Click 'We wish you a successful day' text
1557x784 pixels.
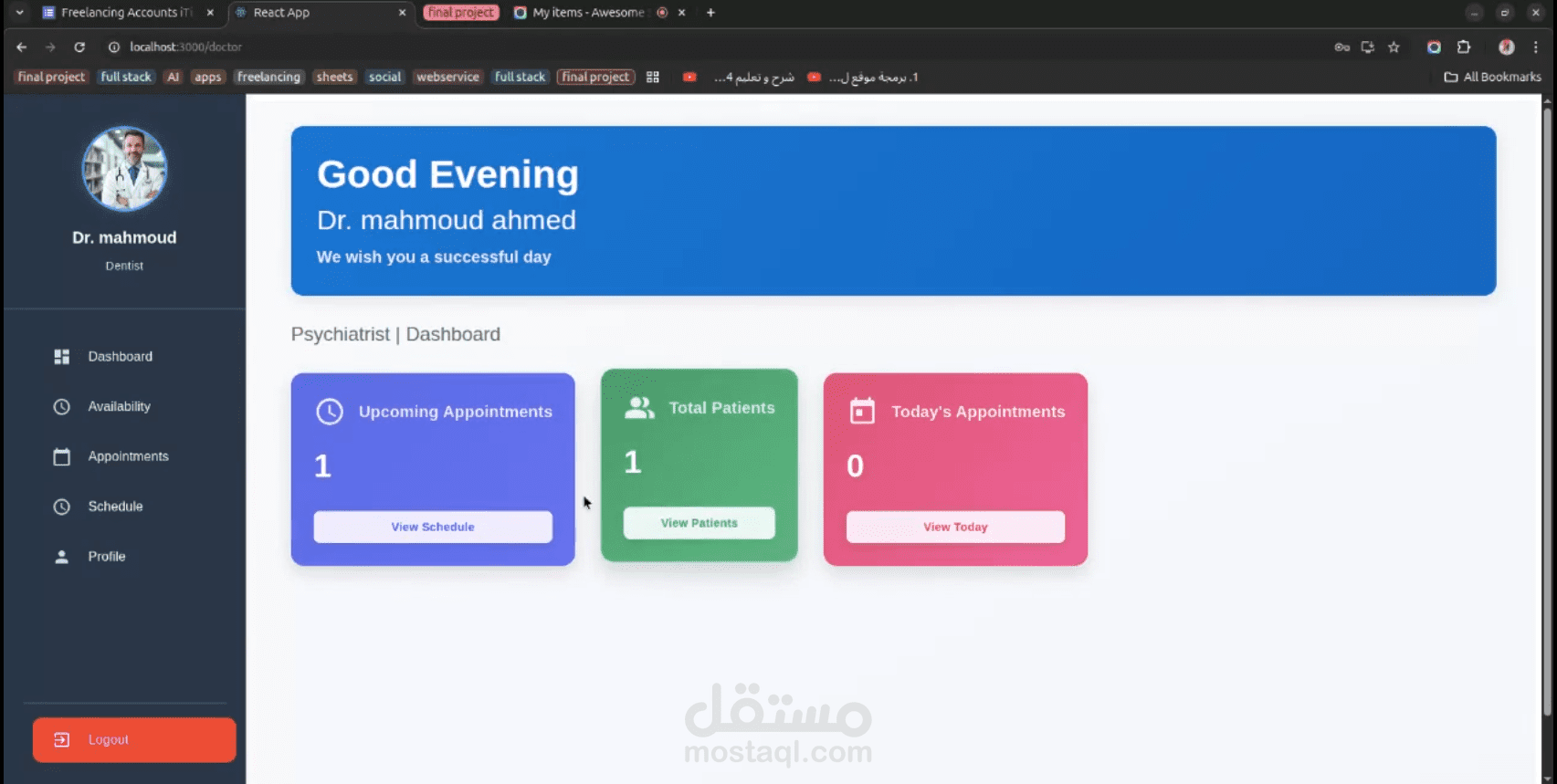click(x=434, y=257)
